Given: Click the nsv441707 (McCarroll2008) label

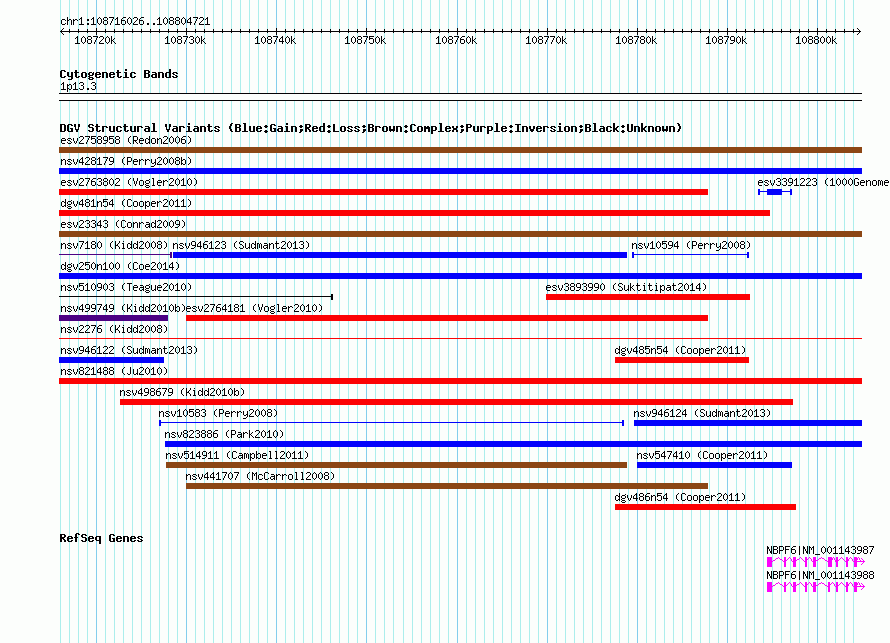Looking at the screenshot, I should [260, 476].
